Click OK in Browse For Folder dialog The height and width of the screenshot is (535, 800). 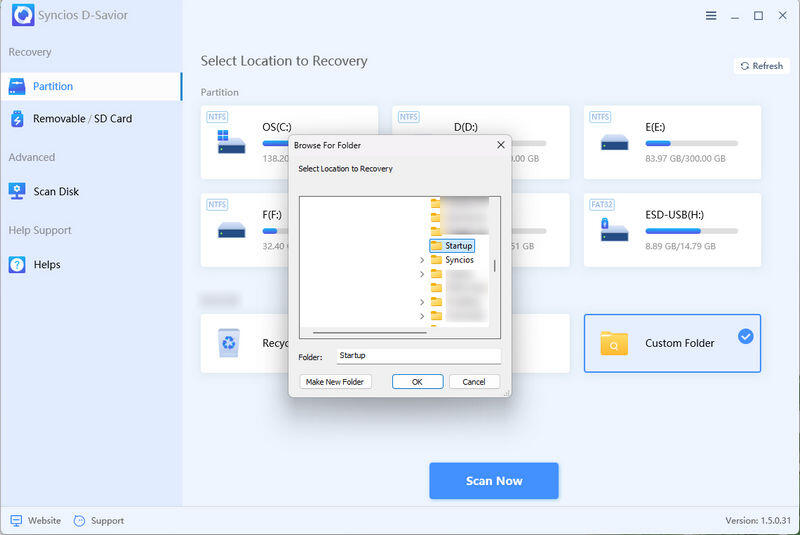[417, 382]
